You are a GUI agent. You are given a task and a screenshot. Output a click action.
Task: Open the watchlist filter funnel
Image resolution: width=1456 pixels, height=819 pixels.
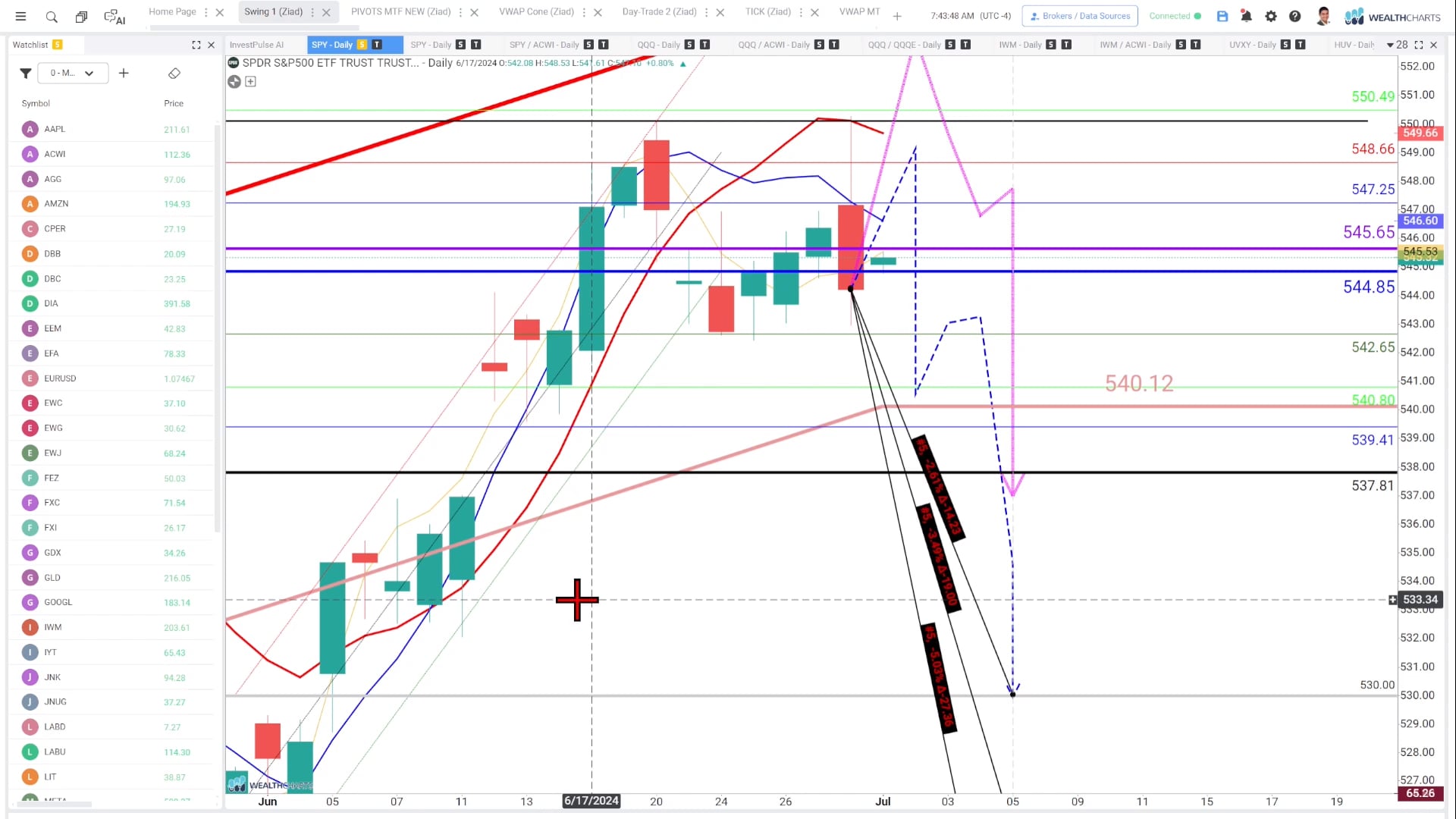point(25,73)
